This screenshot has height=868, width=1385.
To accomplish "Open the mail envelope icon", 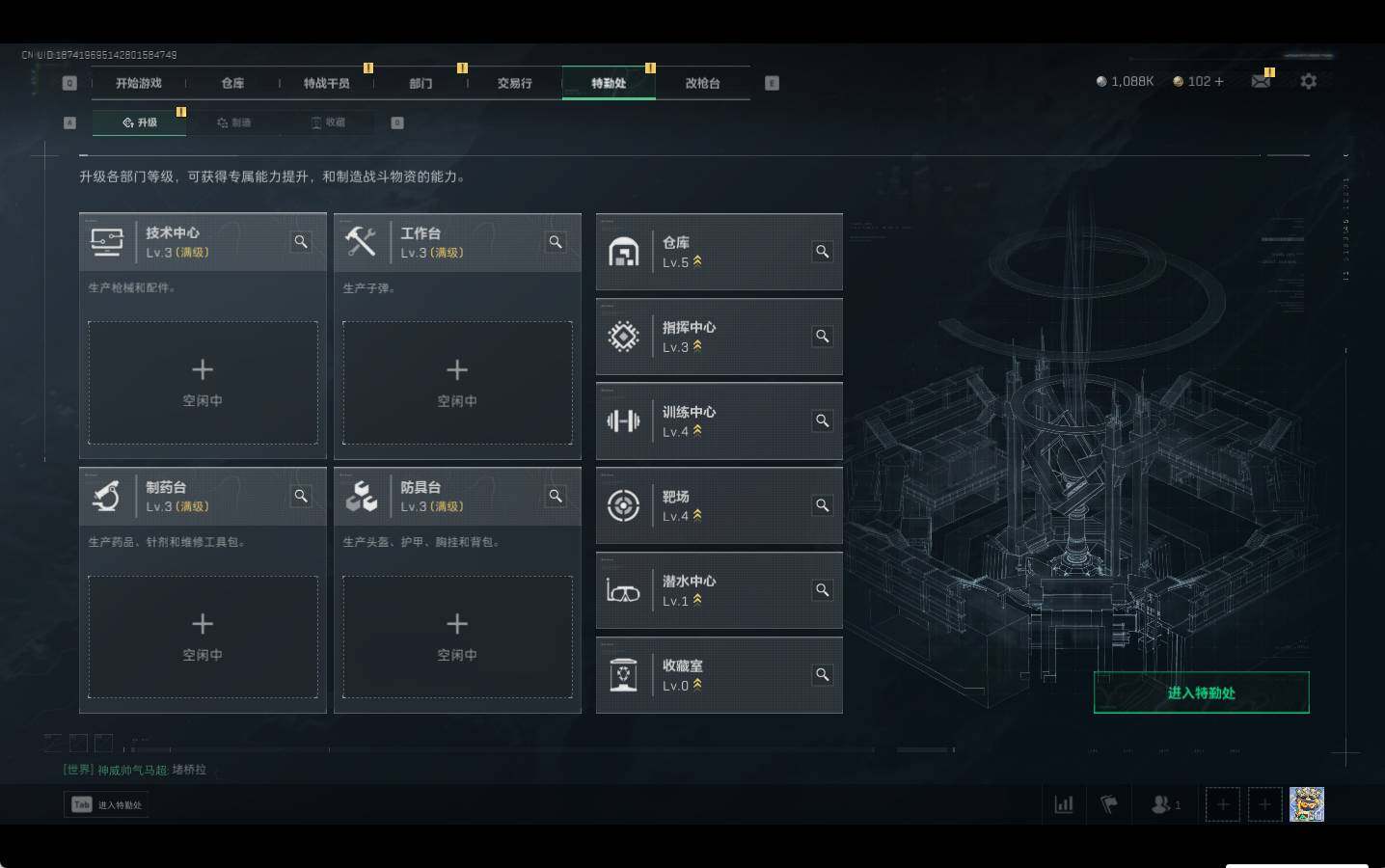I will click(1261, 81).
